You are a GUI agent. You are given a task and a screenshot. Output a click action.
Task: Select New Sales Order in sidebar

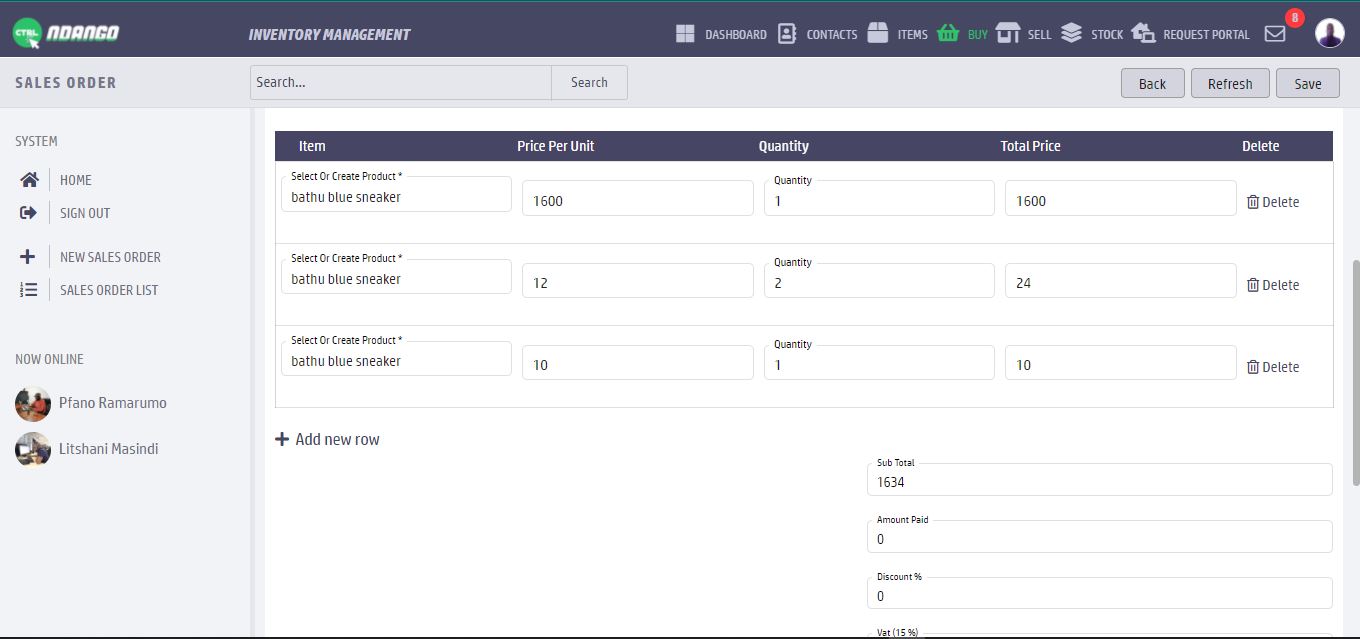(x=110, y=257)
